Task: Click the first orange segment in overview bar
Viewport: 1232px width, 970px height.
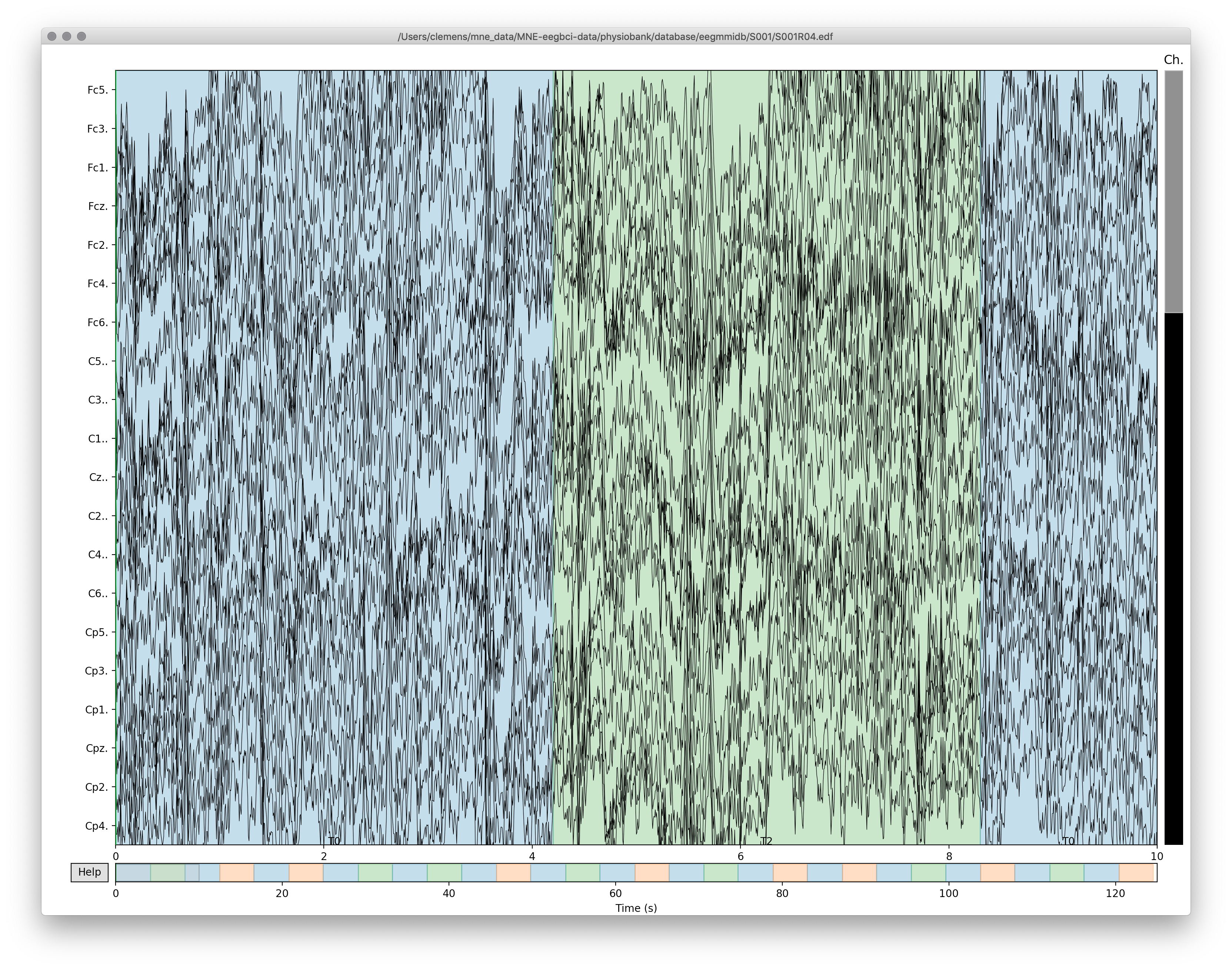Action: pos(236,872)
